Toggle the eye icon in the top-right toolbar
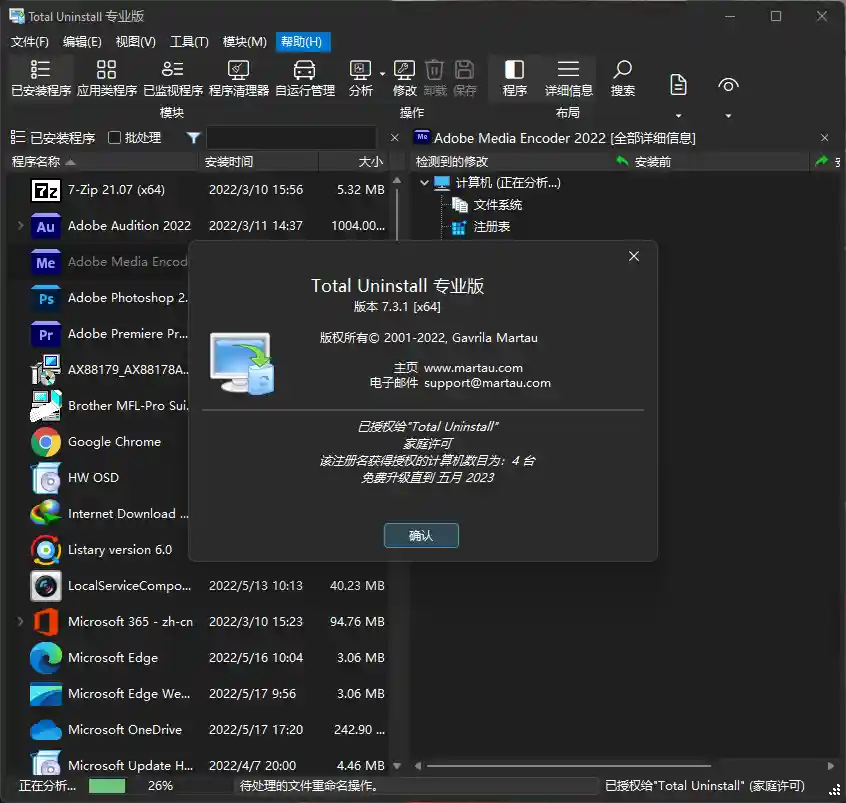This screenshot has width=846, height=803. click(x=728, y=85)
